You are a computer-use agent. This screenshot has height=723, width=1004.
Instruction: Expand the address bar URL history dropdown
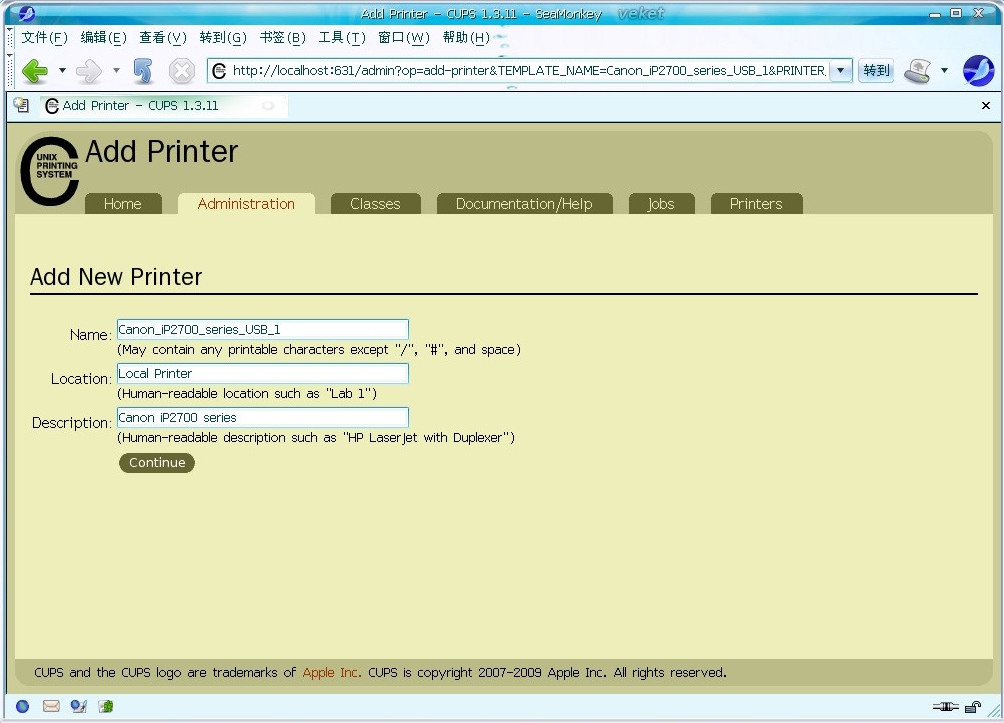click(841, 70)
